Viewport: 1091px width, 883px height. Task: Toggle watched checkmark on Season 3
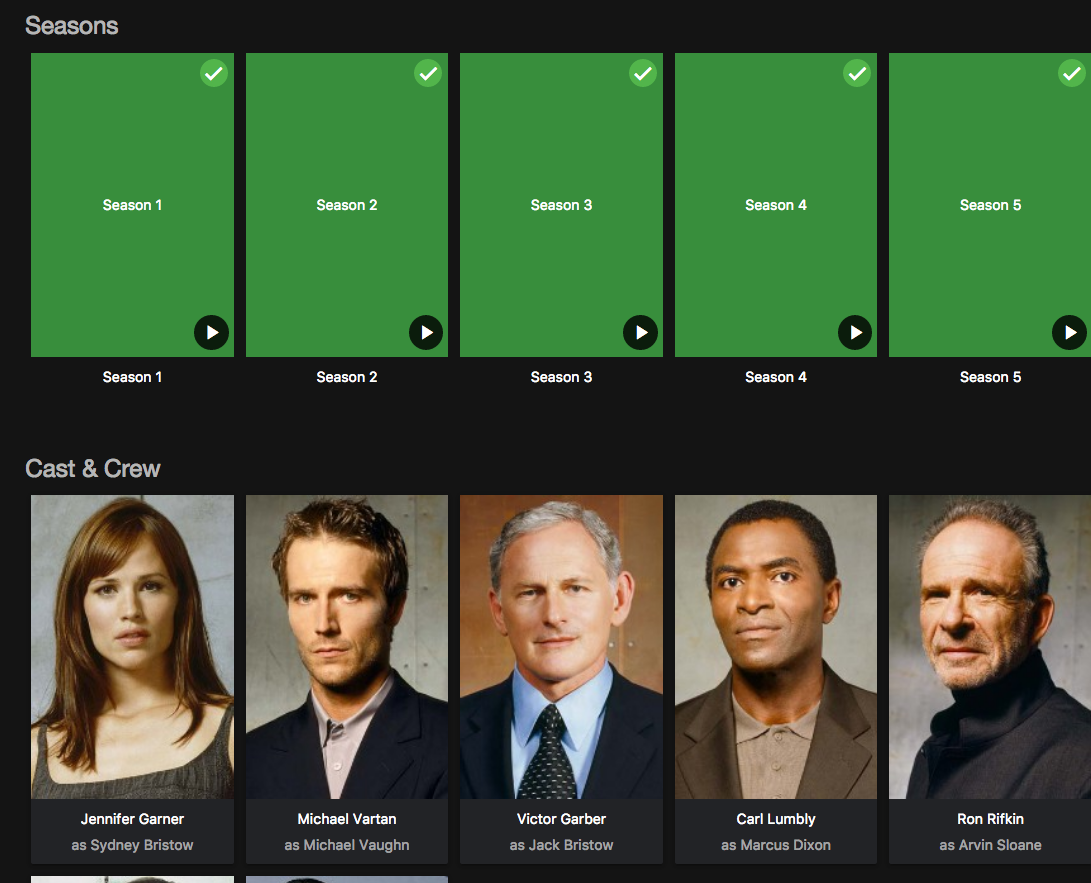[643, 73]
